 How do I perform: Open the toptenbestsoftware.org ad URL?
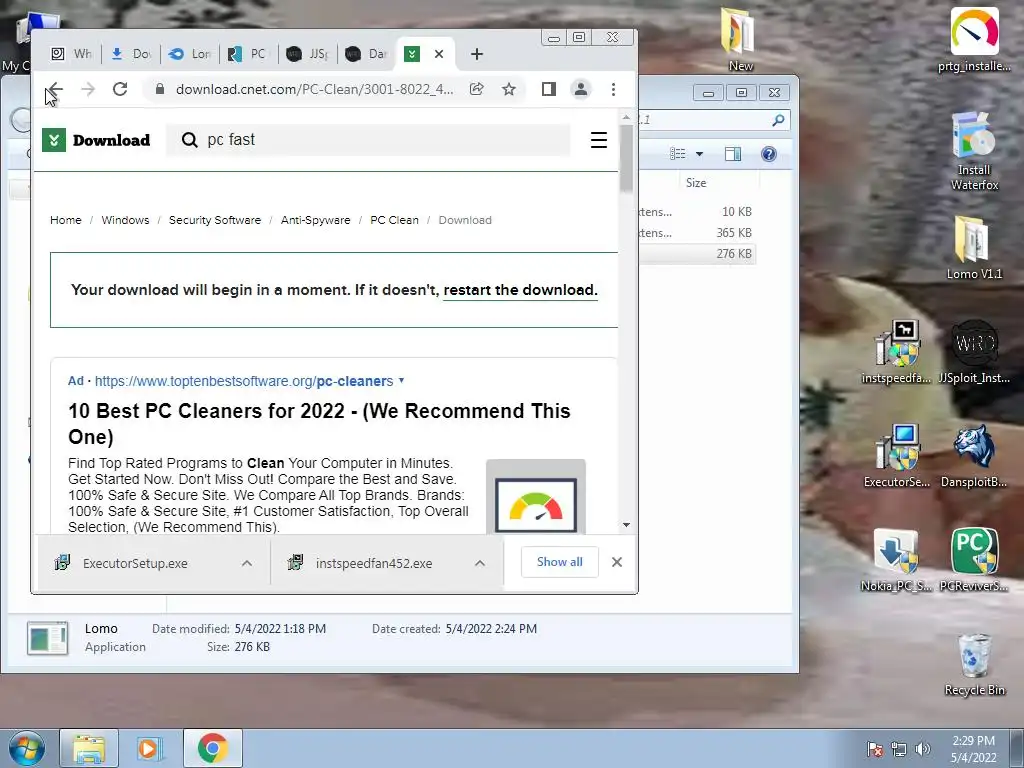point(244,381)
